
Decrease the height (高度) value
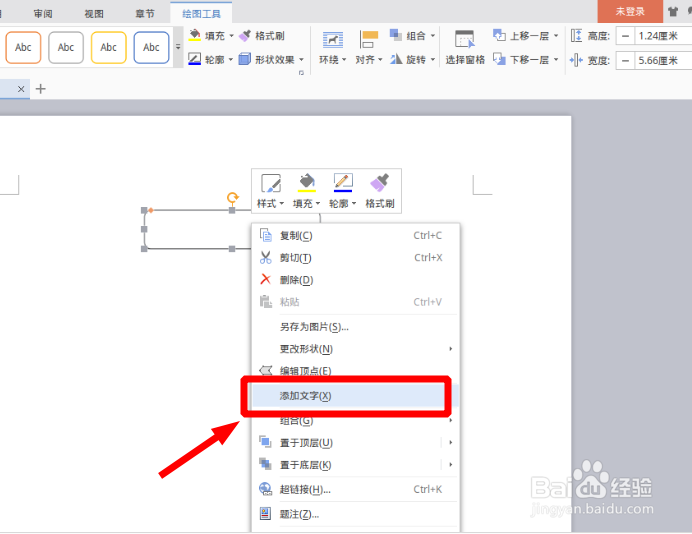625,36
